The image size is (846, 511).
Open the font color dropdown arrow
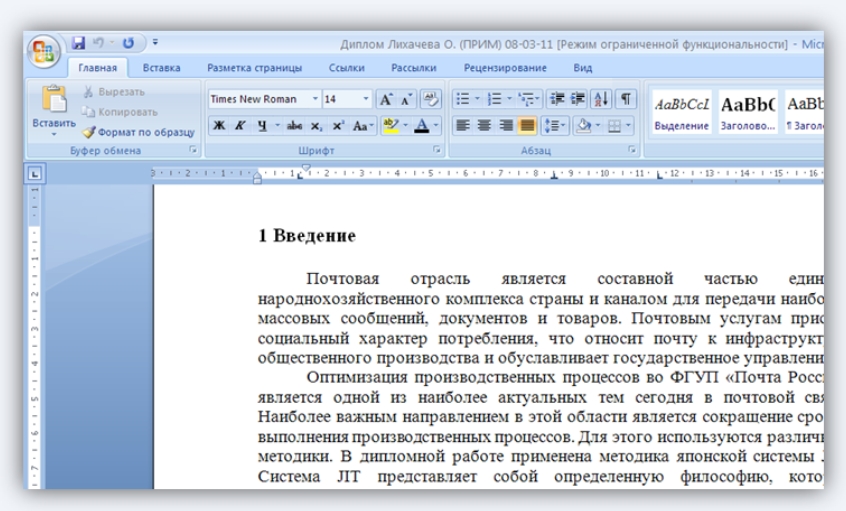coord(436,126)
